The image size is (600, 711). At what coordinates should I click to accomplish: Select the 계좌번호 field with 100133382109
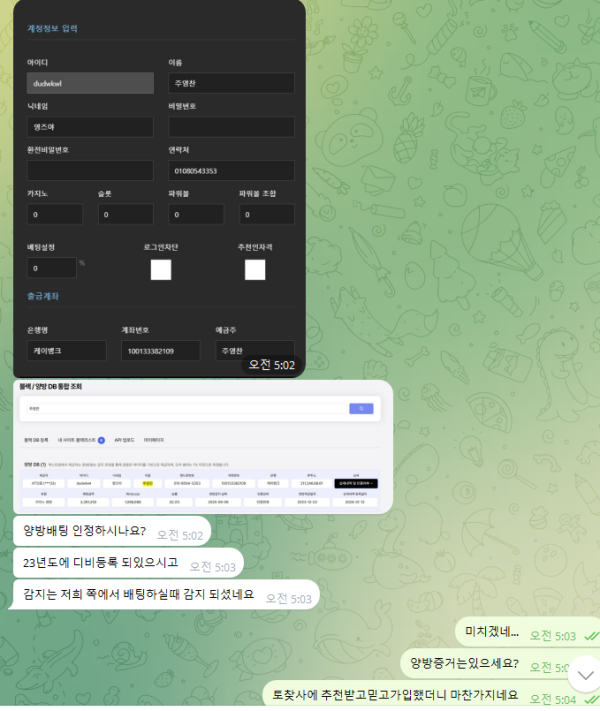point(163,351)
